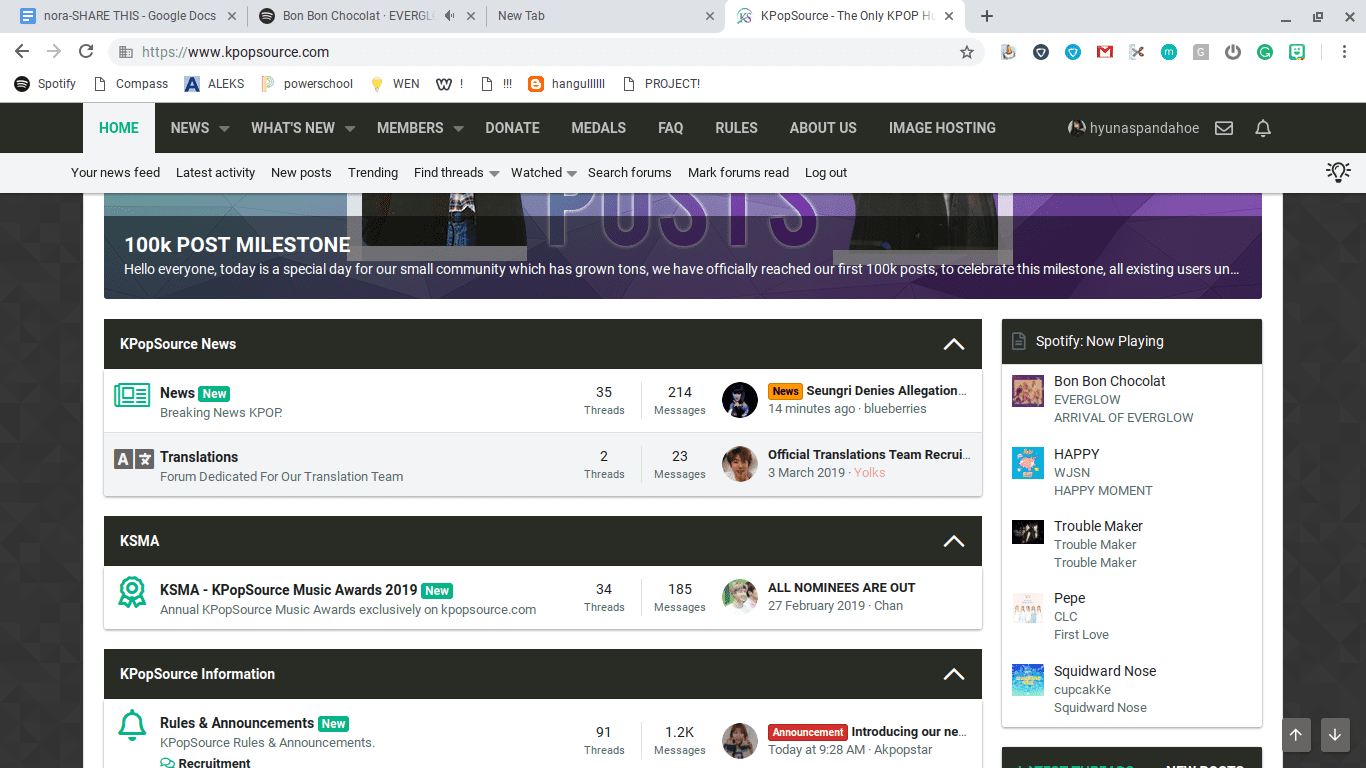The height and width of the screenshot is (768, 1366).
Task: Open the Grammarly extension icon
Action: tap(1265, 52)
